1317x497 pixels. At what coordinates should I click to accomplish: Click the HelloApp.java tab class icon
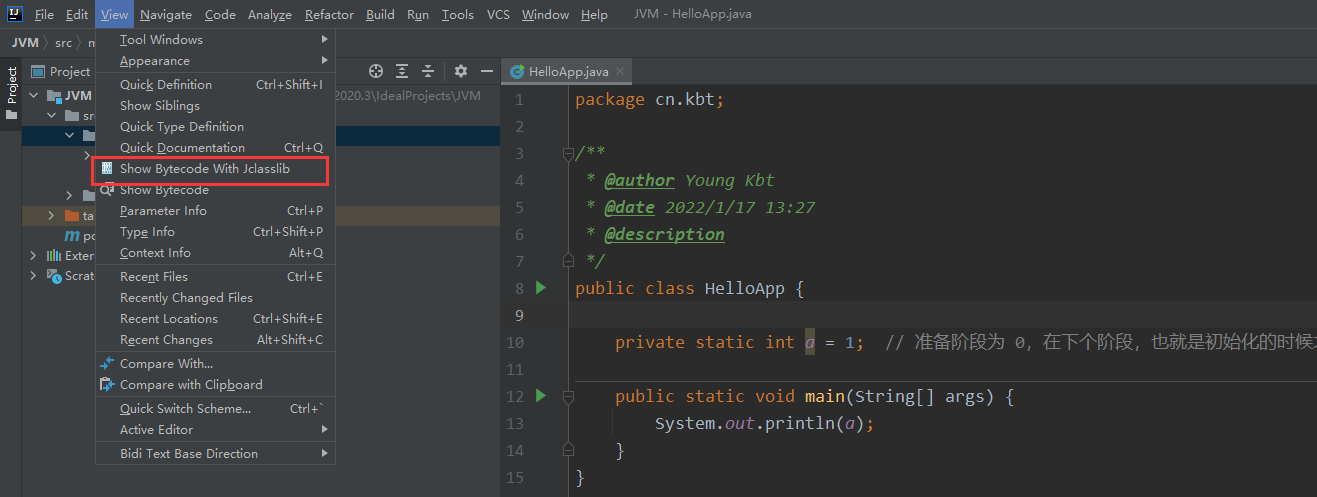tap(517, 72)
